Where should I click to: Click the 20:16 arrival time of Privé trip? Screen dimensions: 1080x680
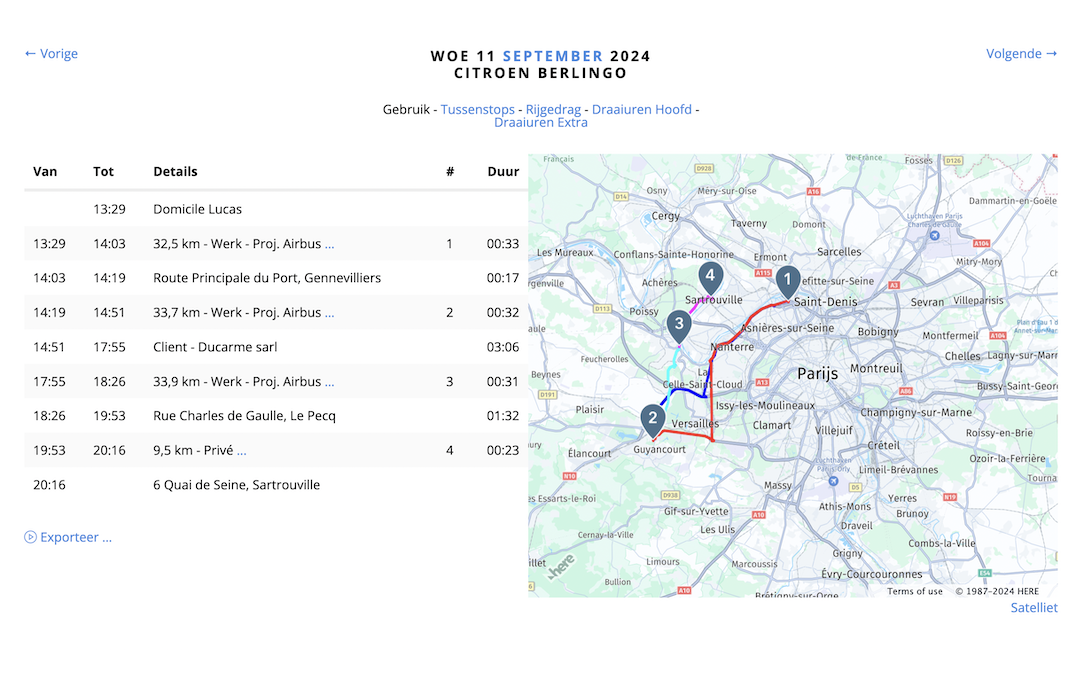[x=110, y=451]
